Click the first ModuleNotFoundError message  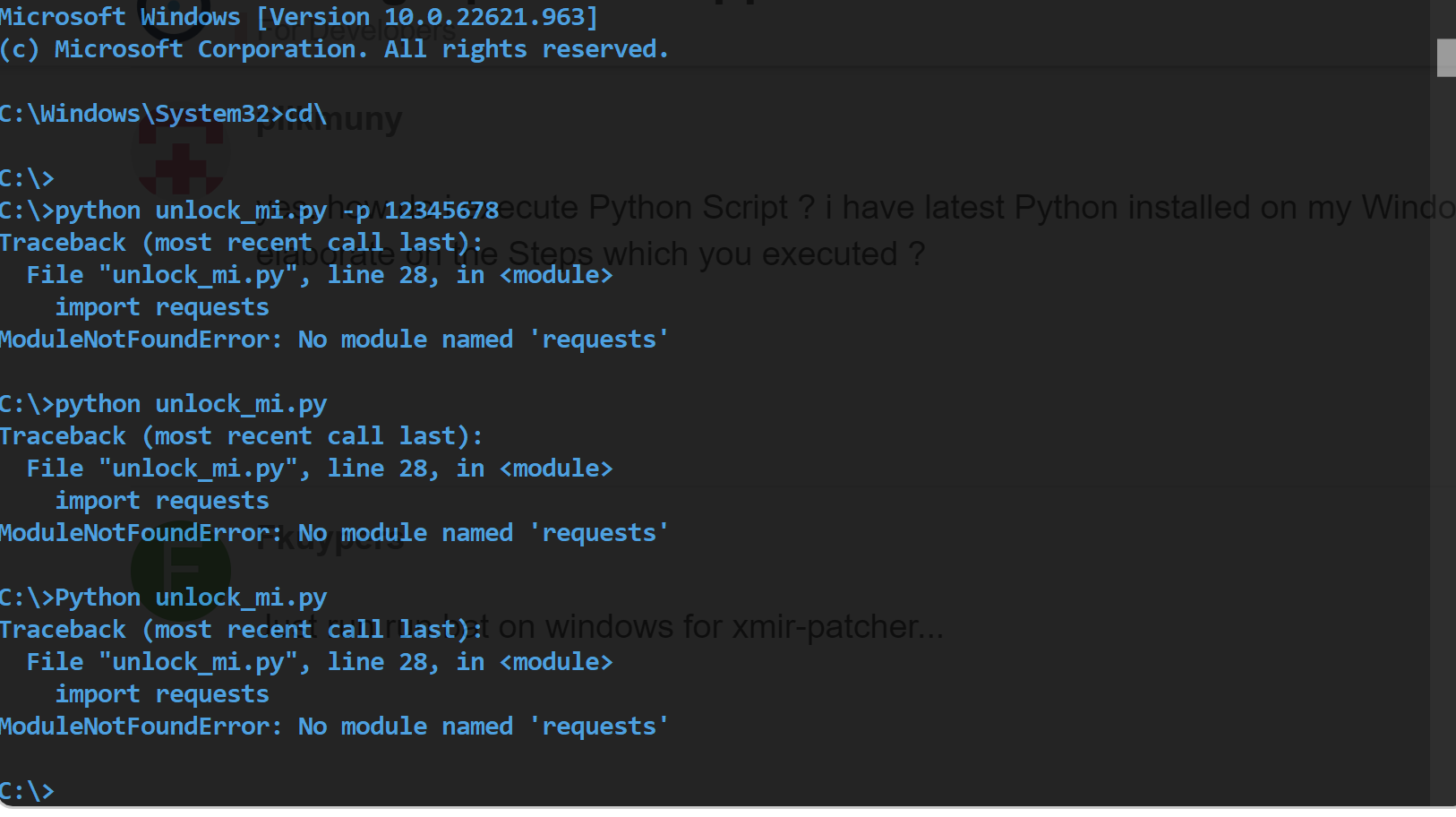click(334, 340)
